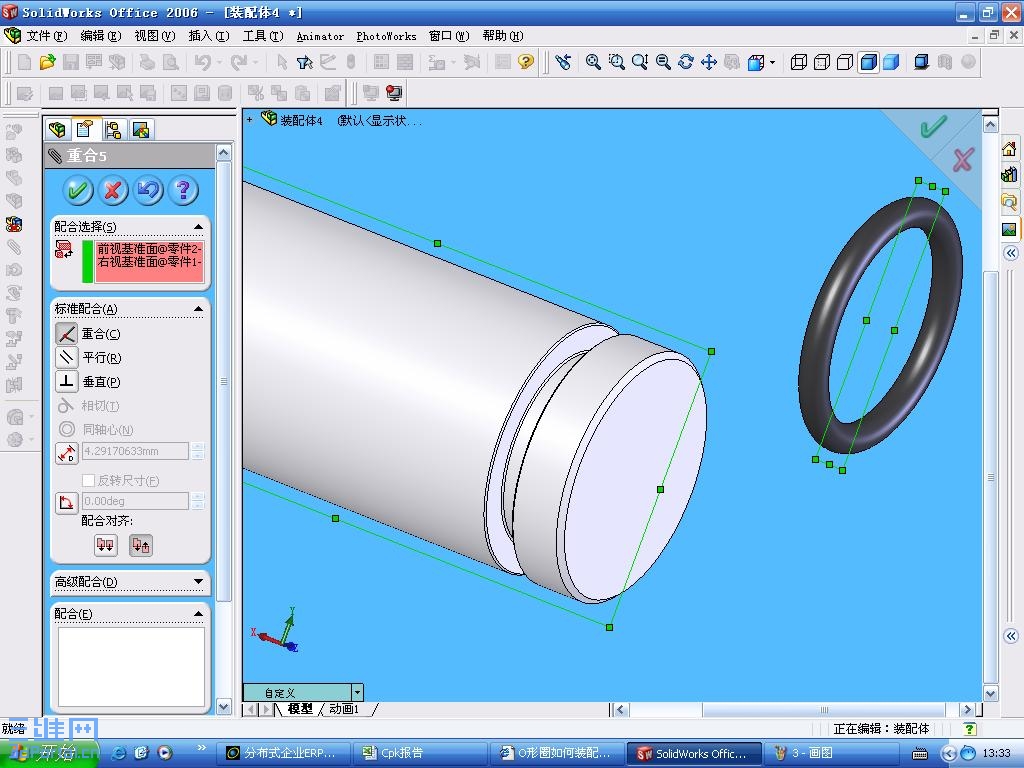Viewport: 1024px width, 768px height.
Task: Switch to the PropertyManager tab
Action: pos(85,129)
